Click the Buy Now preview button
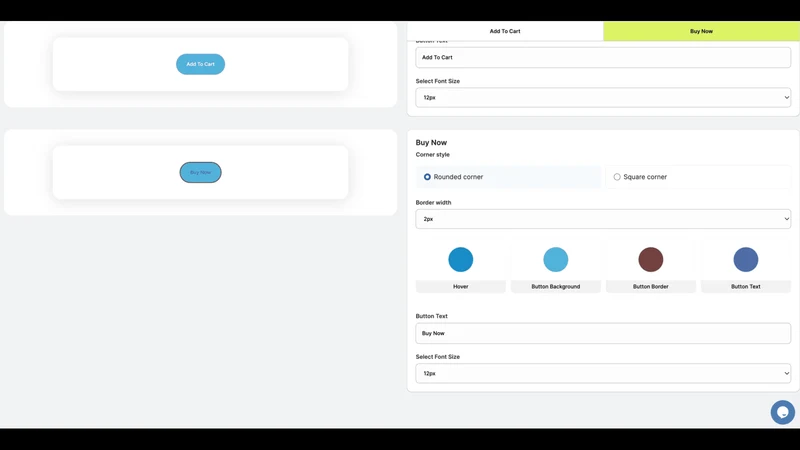The width and height of the screenshot is (800, 450). pyautogui.click(x=201, y=172)
